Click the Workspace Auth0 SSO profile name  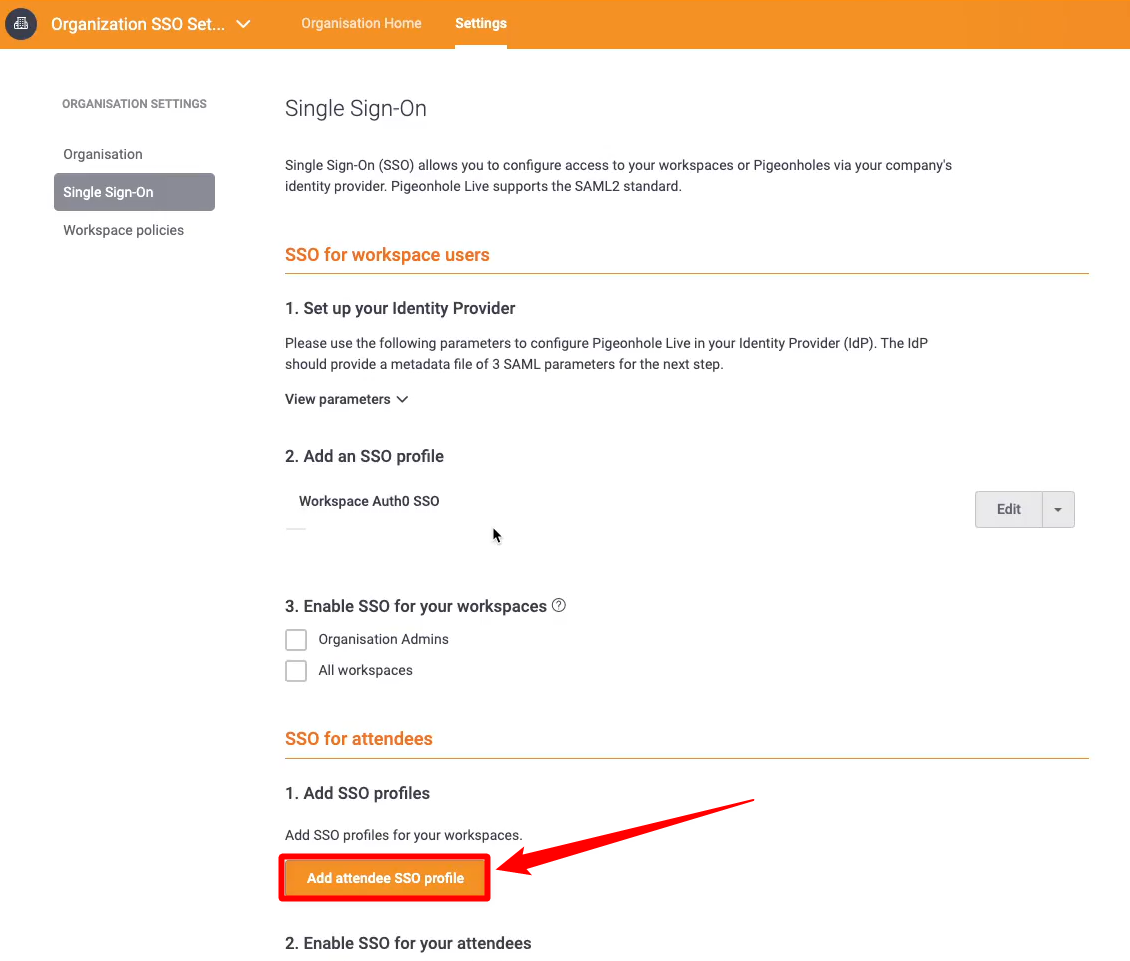click(369, 501)
